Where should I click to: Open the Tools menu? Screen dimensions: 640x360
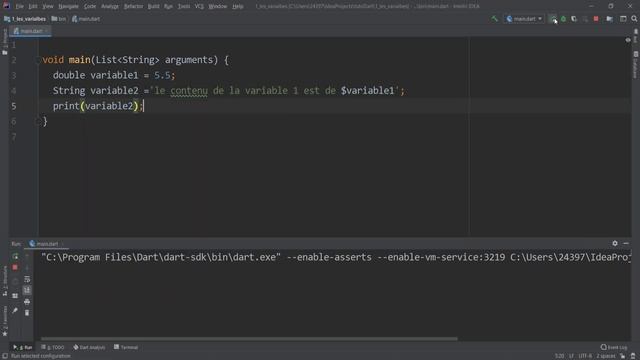point(184,6)
